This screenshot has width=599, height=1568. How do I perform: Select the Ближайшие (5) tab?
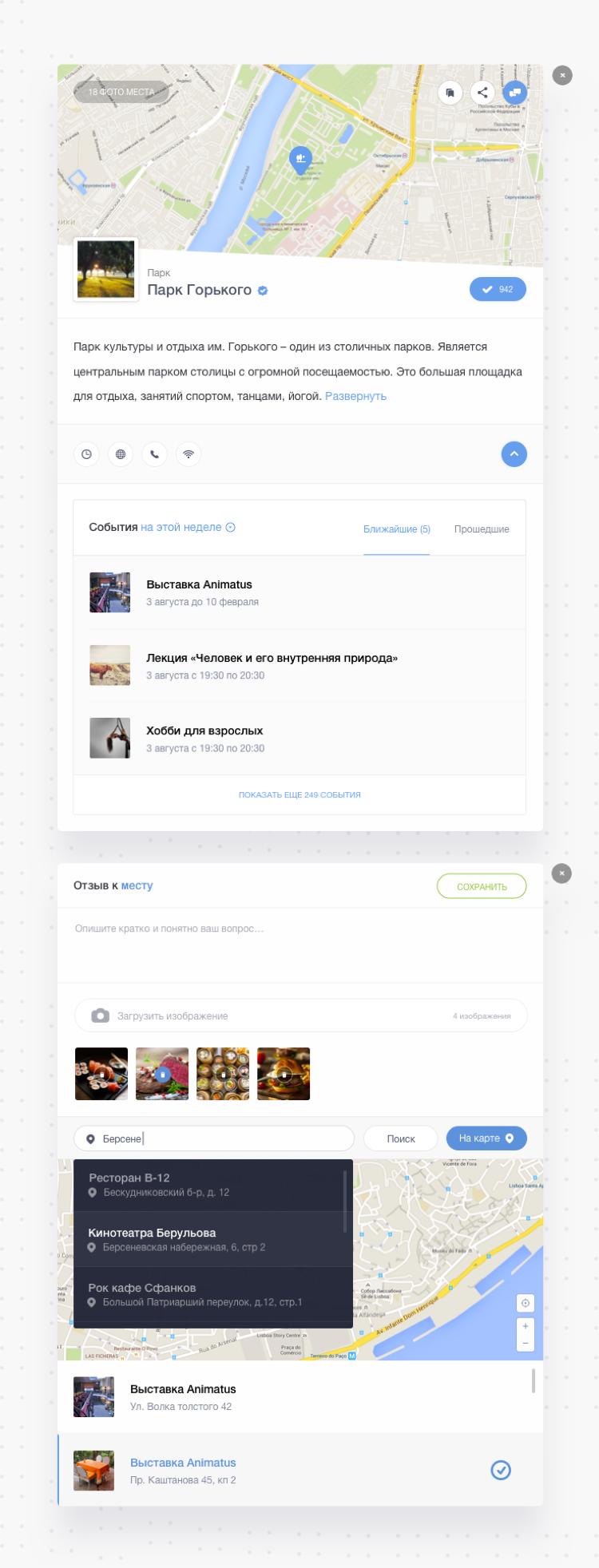(x=397, y=529)
